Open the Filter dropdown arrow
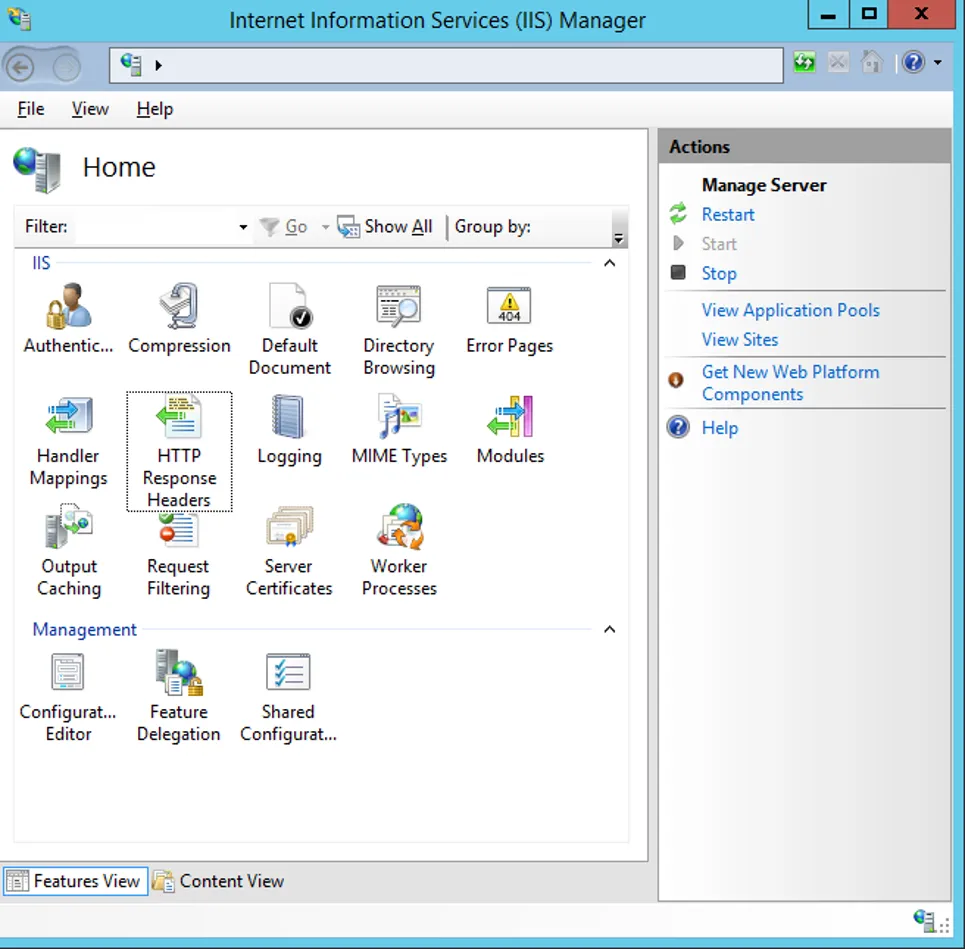The width and height of the screenshot is (965, 949). 243,228
